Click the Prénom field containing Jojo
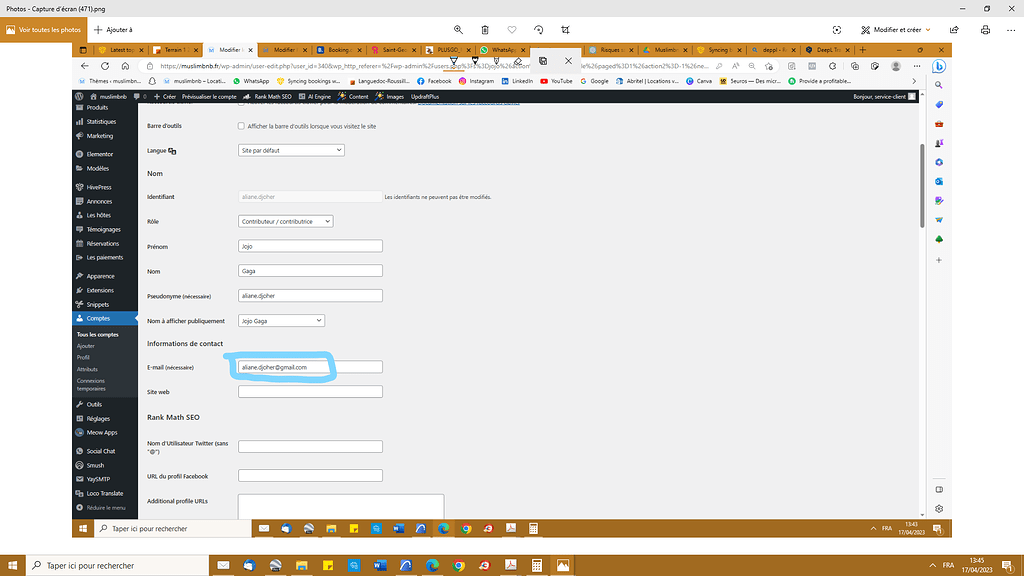 point(310,246)
